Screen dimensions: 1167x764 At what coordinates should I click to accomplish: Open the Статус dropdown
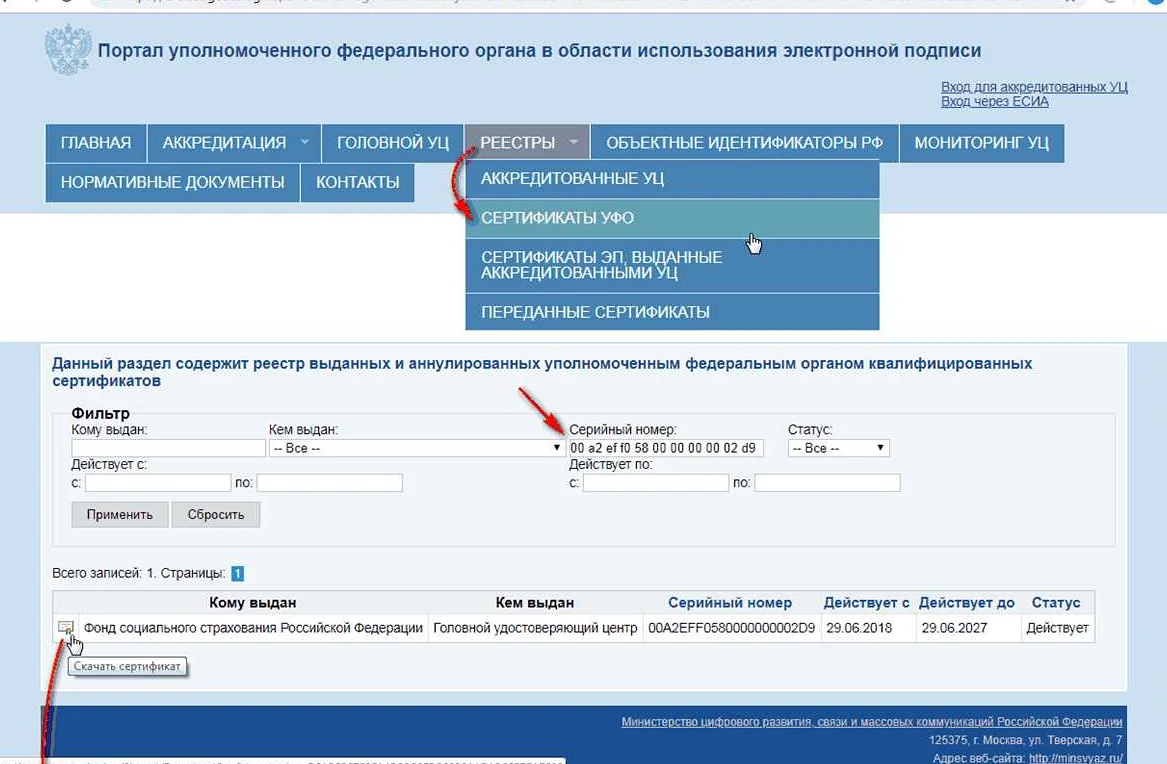(x=839, y=448)
